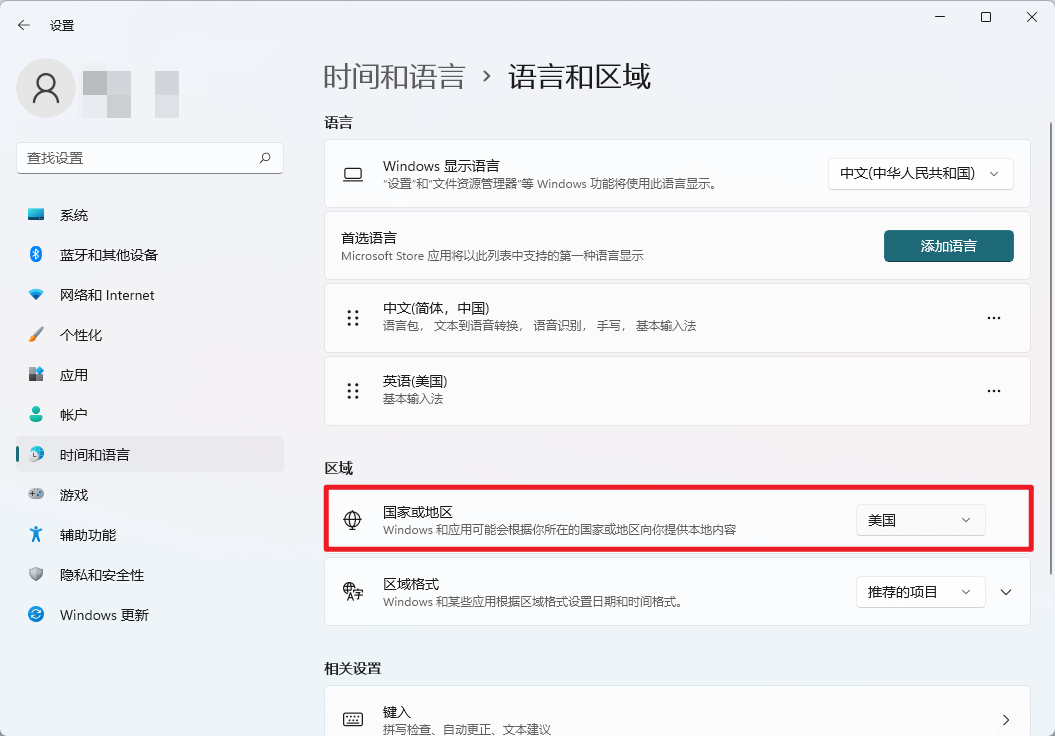Click the 添加语言 button
The image size is (1055, 736).
pos(948,245)
